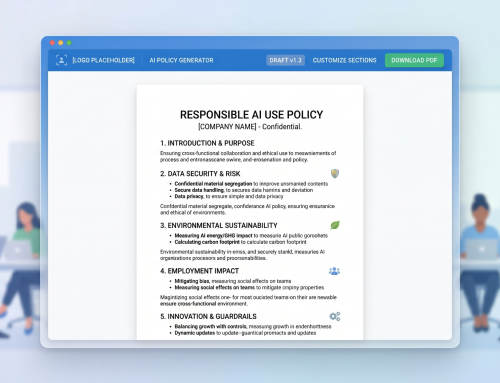Click the 3. Environmental Sustainability heading
Image resolution: width=500 pixels, height=383 pixels.
click(219, 225)
